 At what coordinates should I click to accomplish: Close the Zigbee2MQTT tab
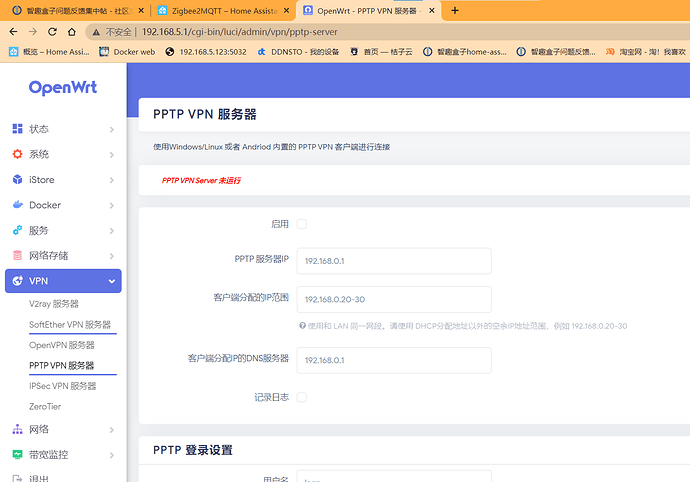click(286, 10)
